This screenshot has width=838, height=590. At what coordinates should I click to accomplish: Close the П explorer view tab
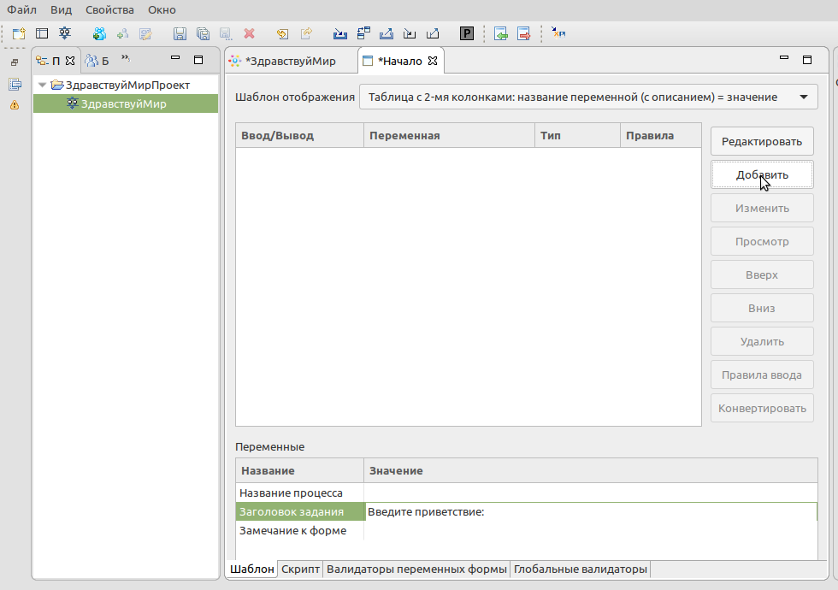coord(70,61)
